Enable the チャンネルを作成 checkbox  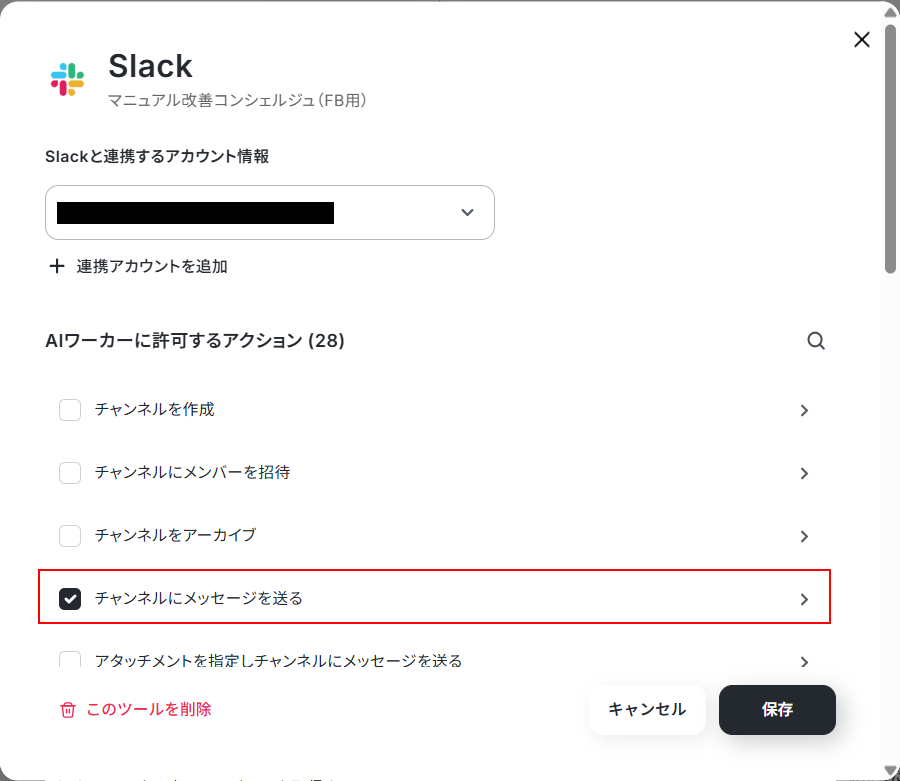(x=70, y=410)
